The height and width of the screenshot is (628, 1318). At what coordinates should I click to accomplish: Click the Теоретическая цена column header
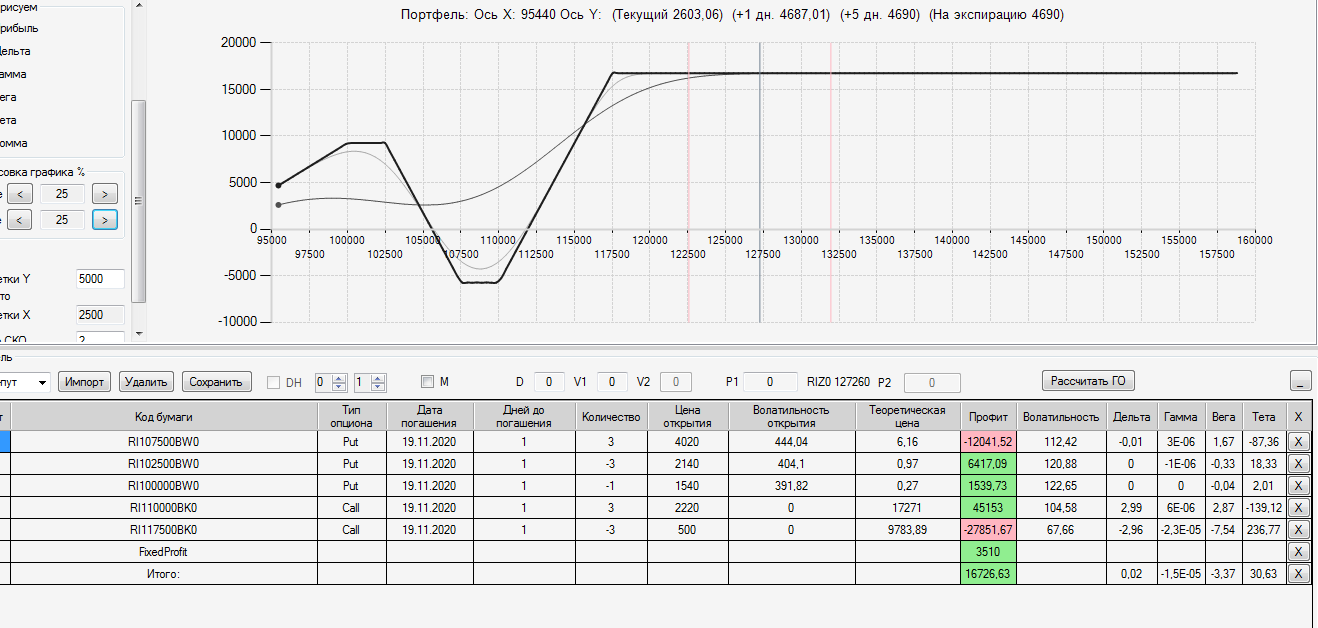(907, 416)
